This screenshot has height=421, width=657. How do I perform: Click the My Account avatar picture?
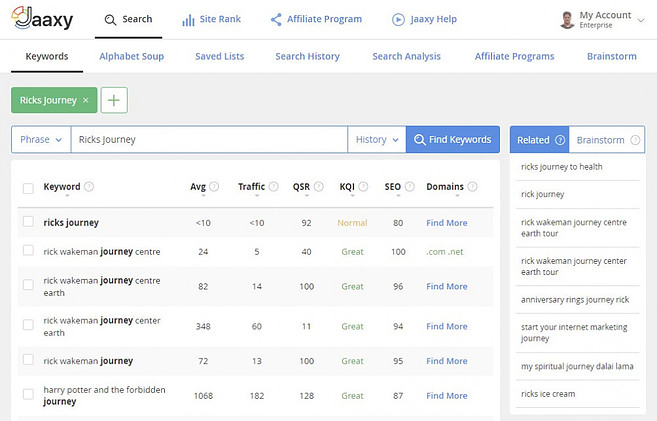tap(567, 20)
